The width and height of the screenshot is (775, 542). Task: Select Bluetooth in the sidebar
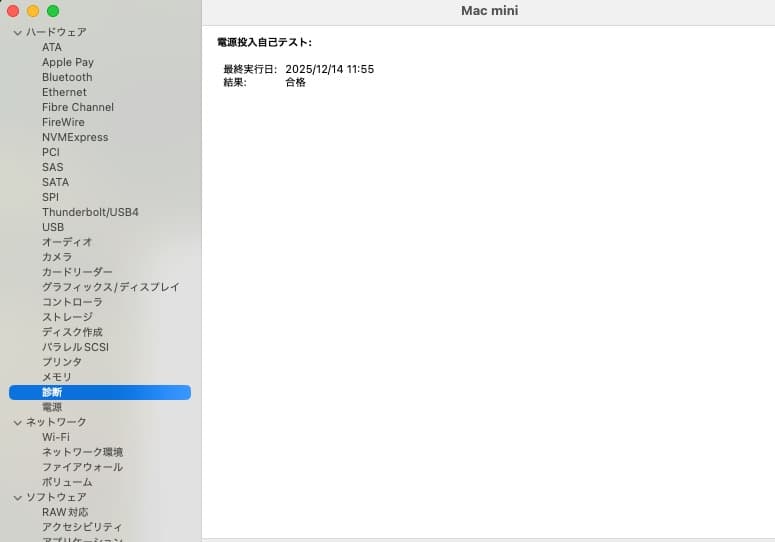click(67, 77)
